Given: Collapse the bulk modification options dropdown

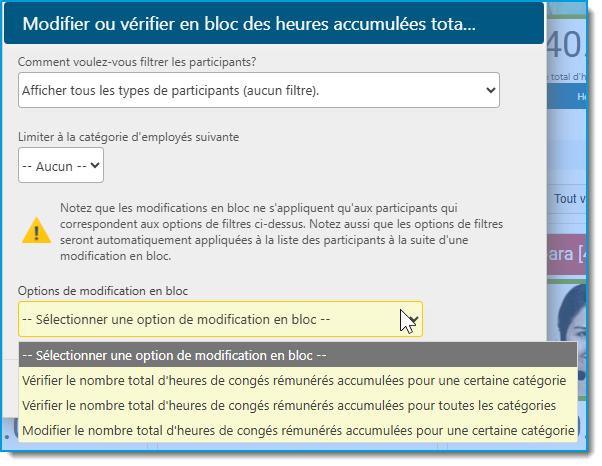Looking at the screenshot, I should pos(220,319).
